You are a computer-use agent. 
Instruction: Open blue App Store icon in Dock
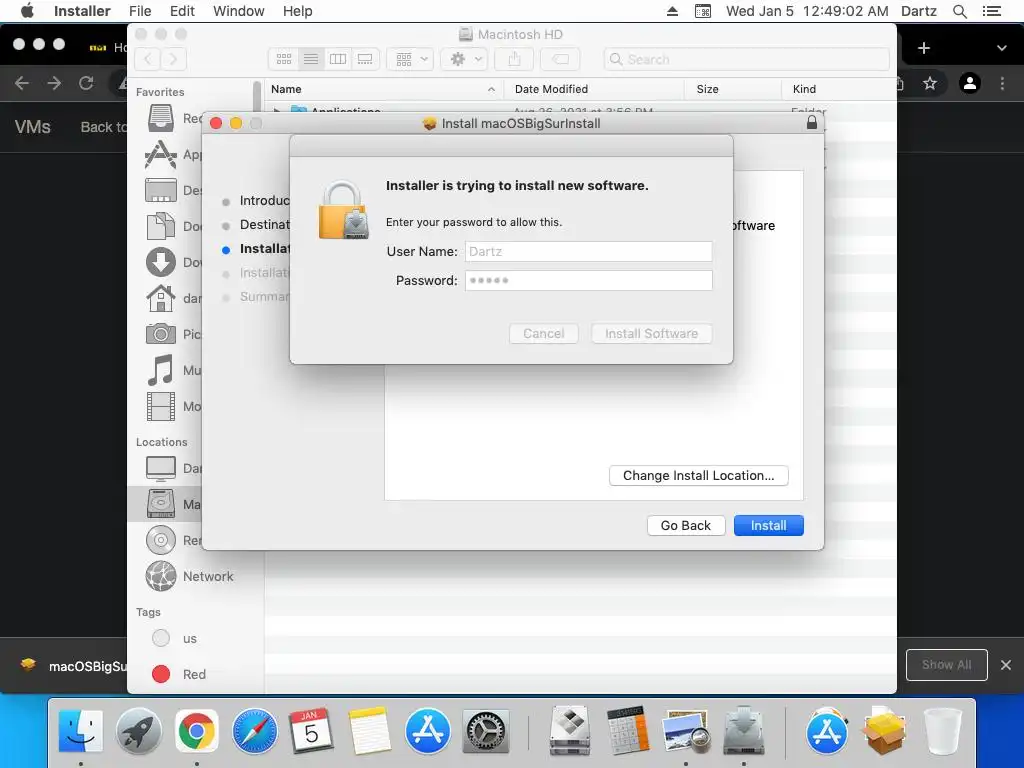428,731
